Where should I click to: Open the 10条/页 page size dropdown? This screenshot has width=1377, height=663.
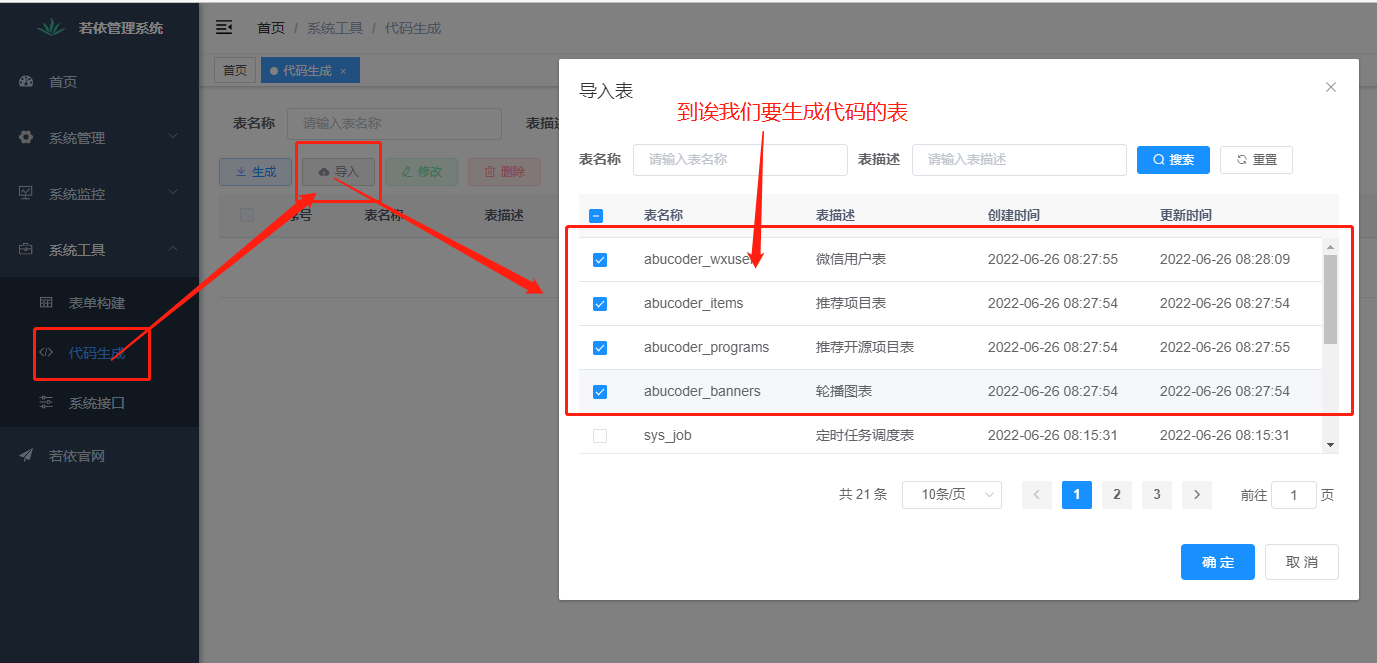pyautogui.click(x=952, y=495)
